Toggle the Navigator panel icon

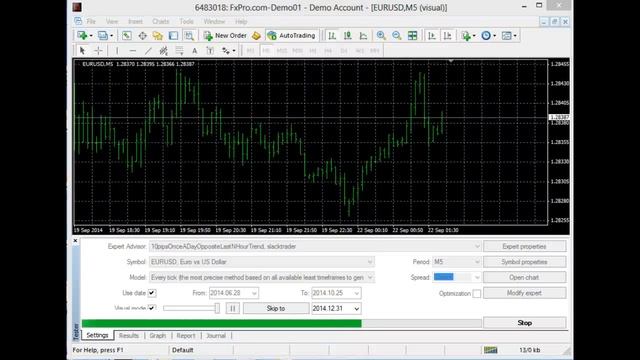tap(158, 36)
